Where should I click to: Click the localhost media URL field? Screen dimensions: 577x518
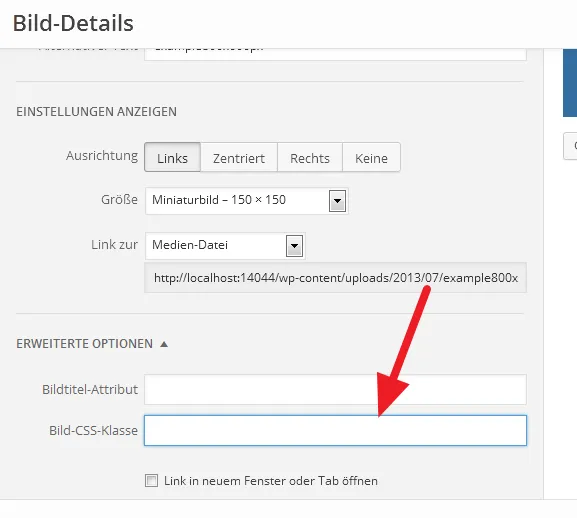pyautogui.click(x=335, y=278)
